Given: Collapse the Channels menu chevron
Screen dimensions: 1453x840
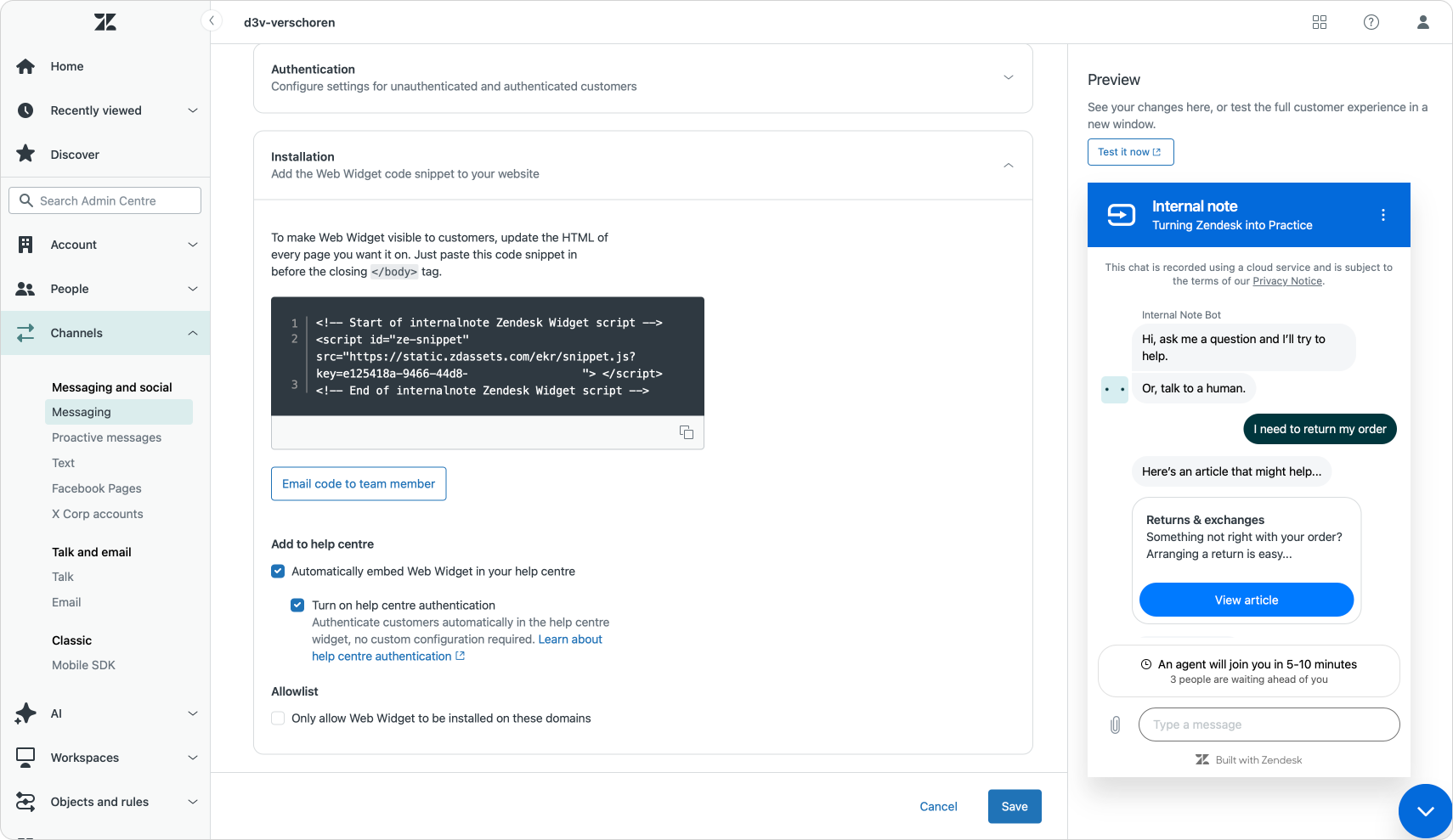Looking at the screenshot, I should click(193, 333).
